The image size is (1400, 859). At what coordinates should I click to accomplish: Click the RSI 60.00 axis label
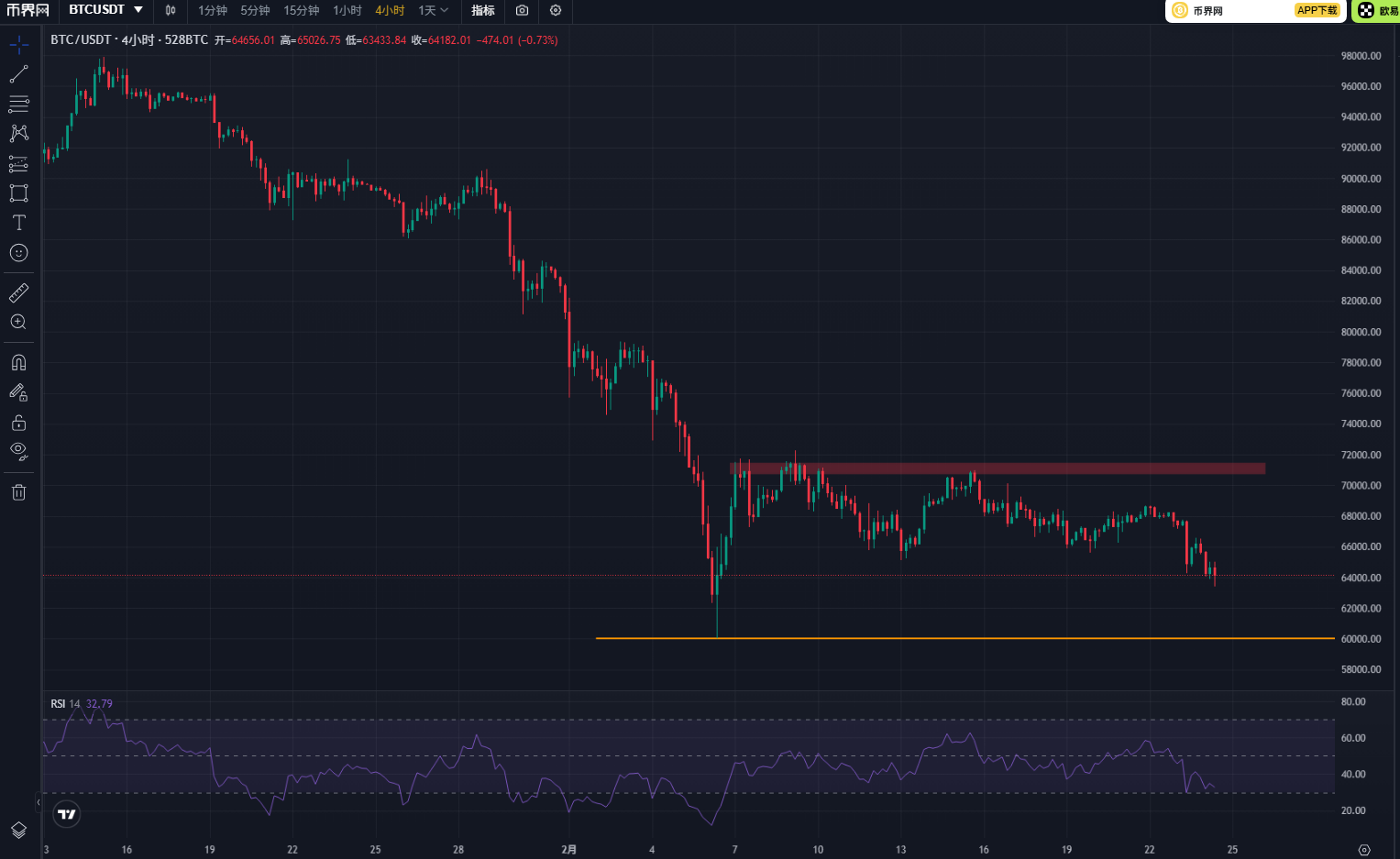1353,738
